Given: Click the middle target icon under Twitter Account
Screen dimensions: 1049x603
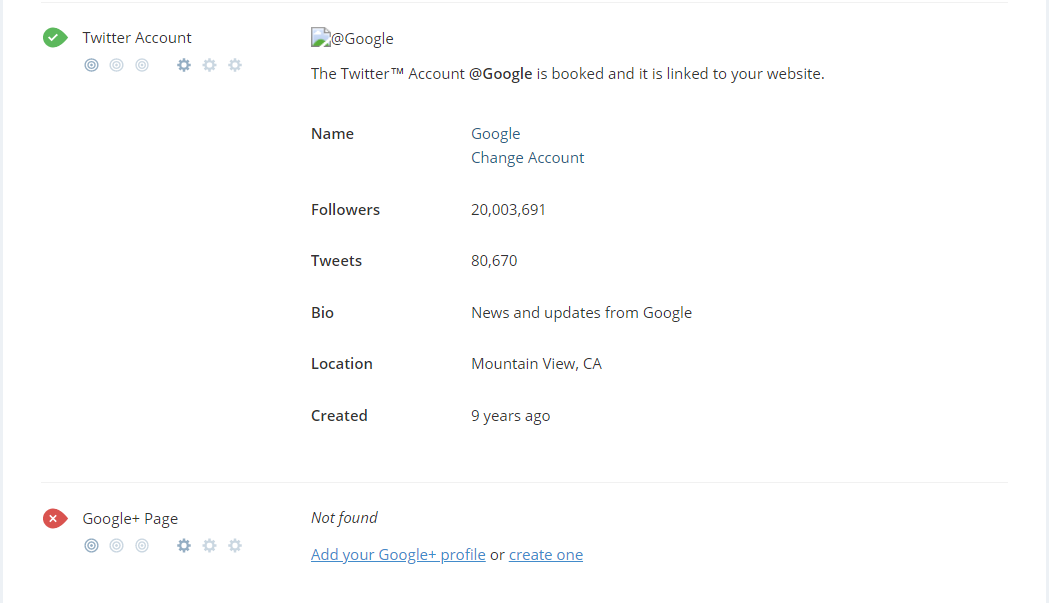Looking at the screenshot, I should 117,65.
